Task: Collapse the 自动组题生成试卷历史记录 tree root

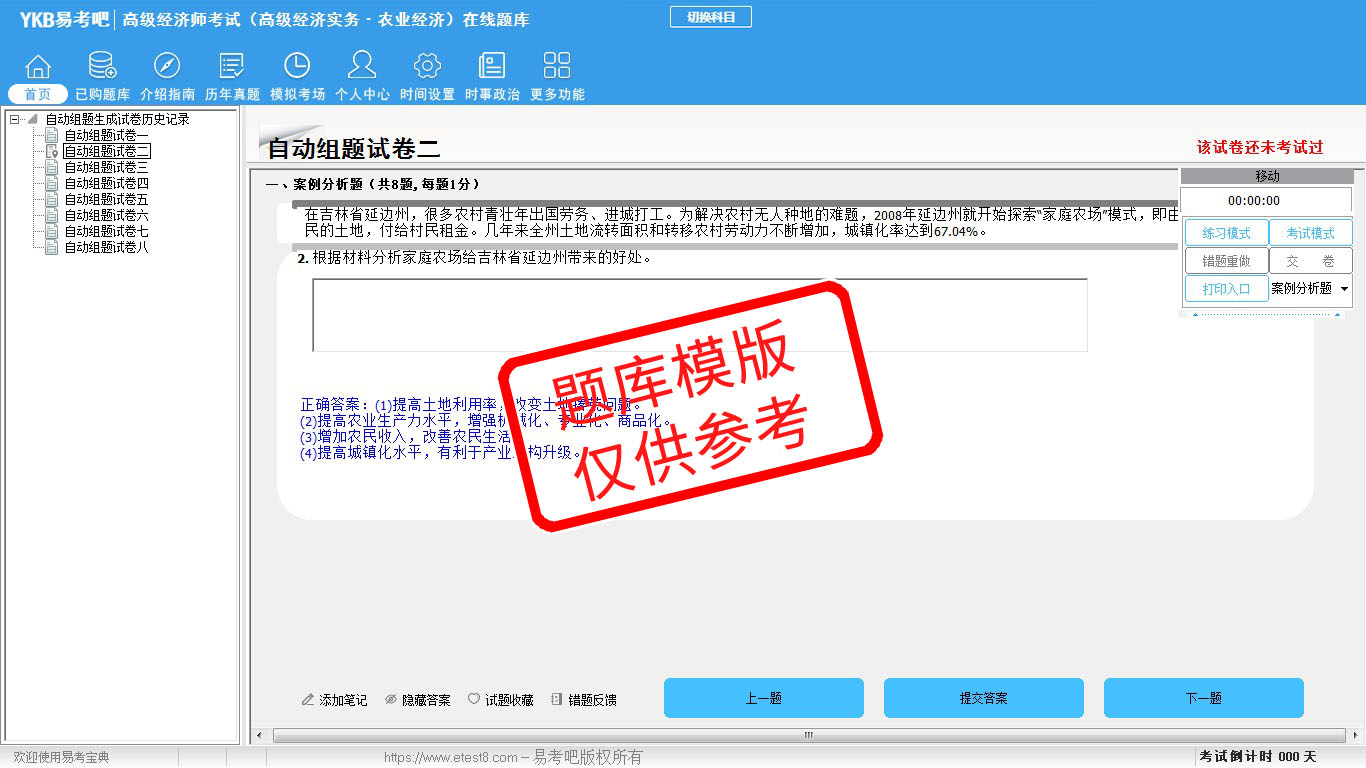Action: pos(15,120)
